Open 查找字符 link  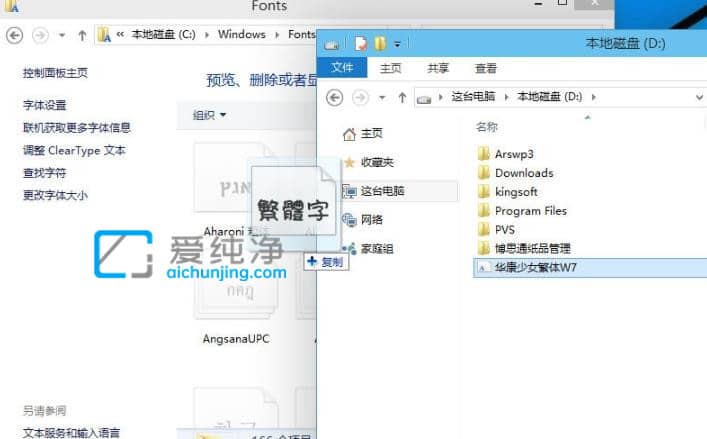coord(45,173)
